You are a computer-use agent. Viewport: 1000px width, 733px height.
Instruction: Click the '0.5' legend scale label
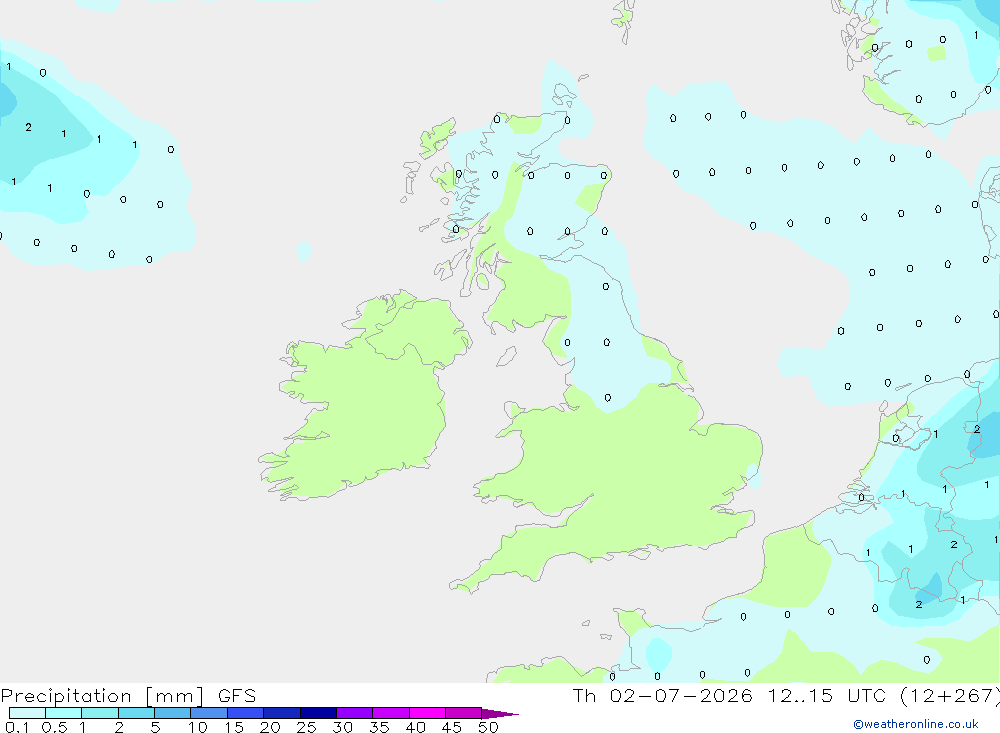click(x=54, y=727)
